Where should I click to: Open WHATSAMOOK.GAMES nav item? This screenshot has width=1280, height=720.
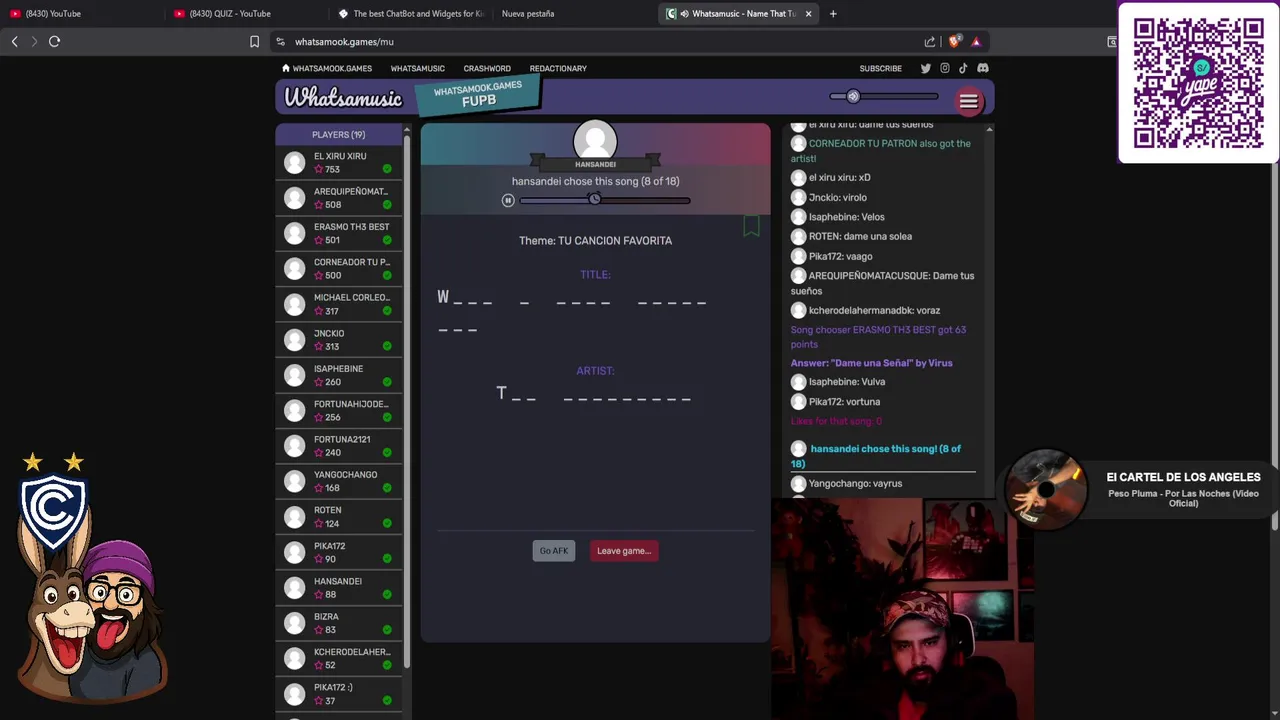coord(327,69)
